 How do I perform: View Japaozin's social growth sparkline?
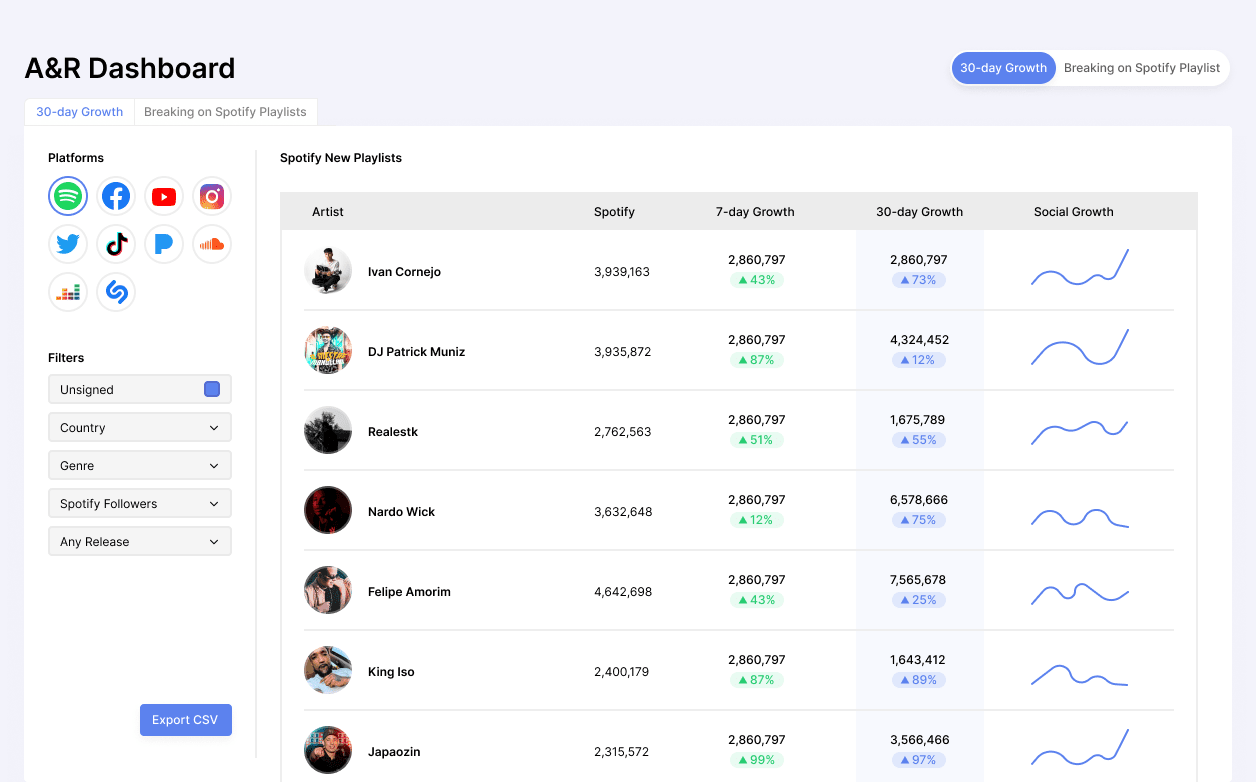point(1080,747)
